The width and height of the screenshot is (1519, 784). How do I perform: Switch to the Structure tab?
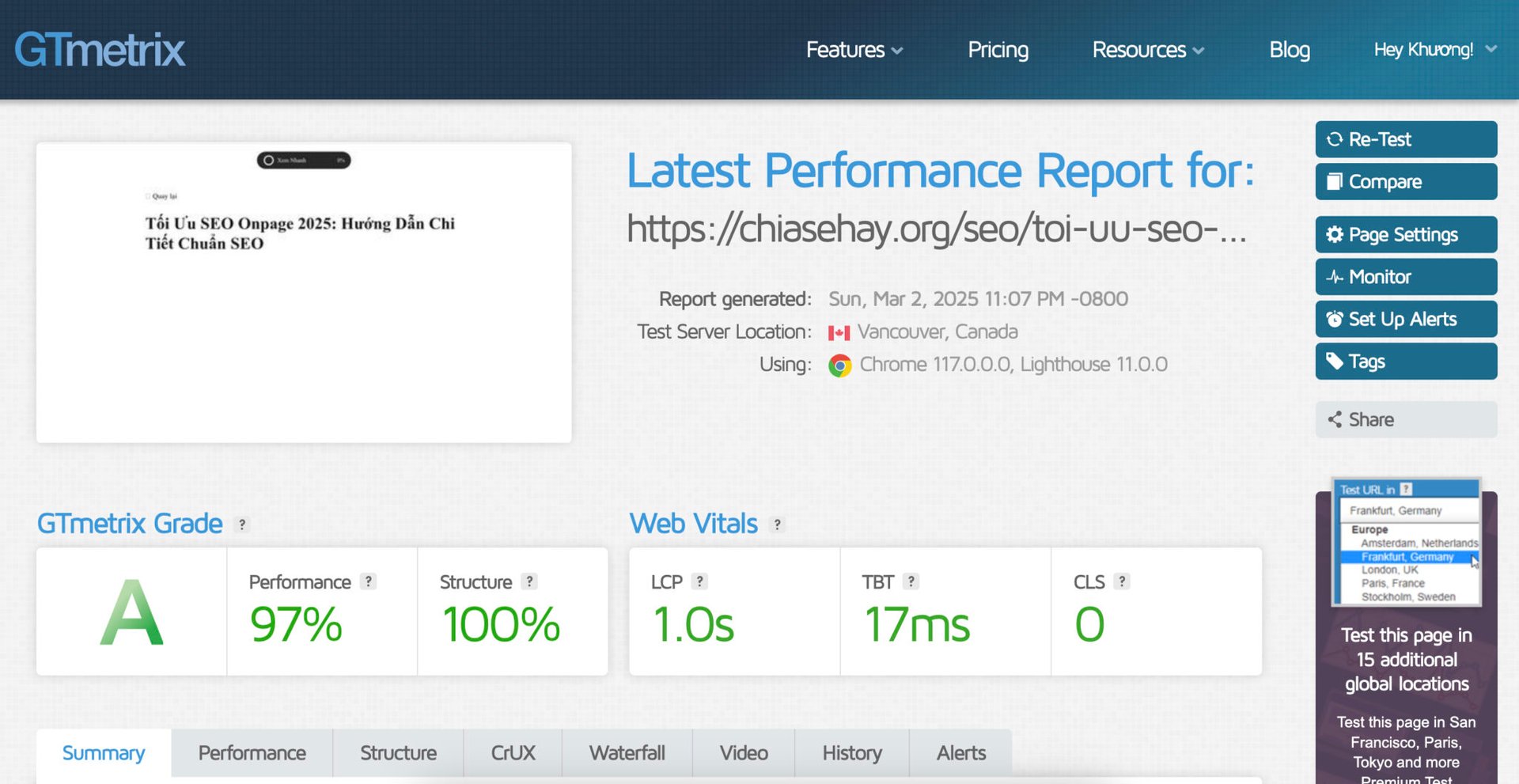pyautogui.click(x=398, y=753)
